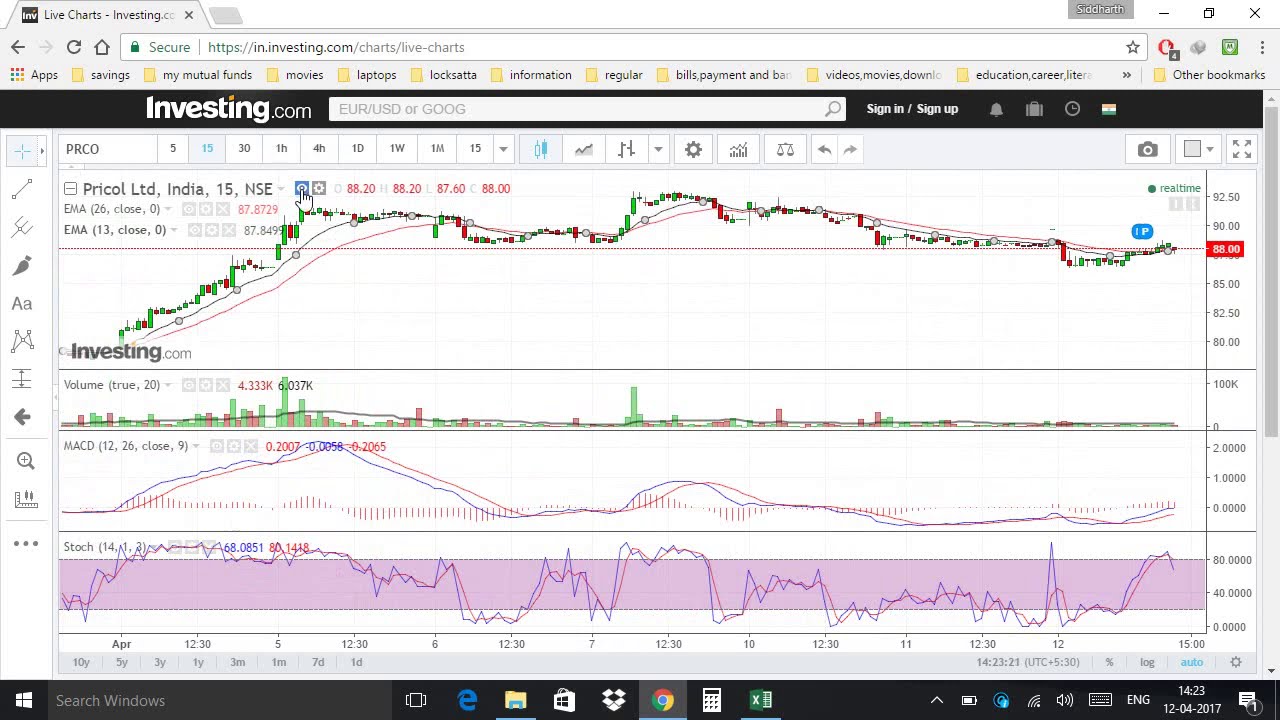Select the 1h timeframe
This screenshot has height=720, width=1280.
281,149
